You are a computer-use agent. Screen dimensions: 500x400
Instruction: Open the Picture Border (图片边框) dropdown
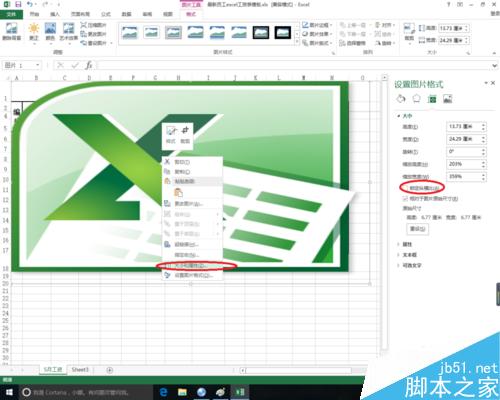[x=317, y=25]
